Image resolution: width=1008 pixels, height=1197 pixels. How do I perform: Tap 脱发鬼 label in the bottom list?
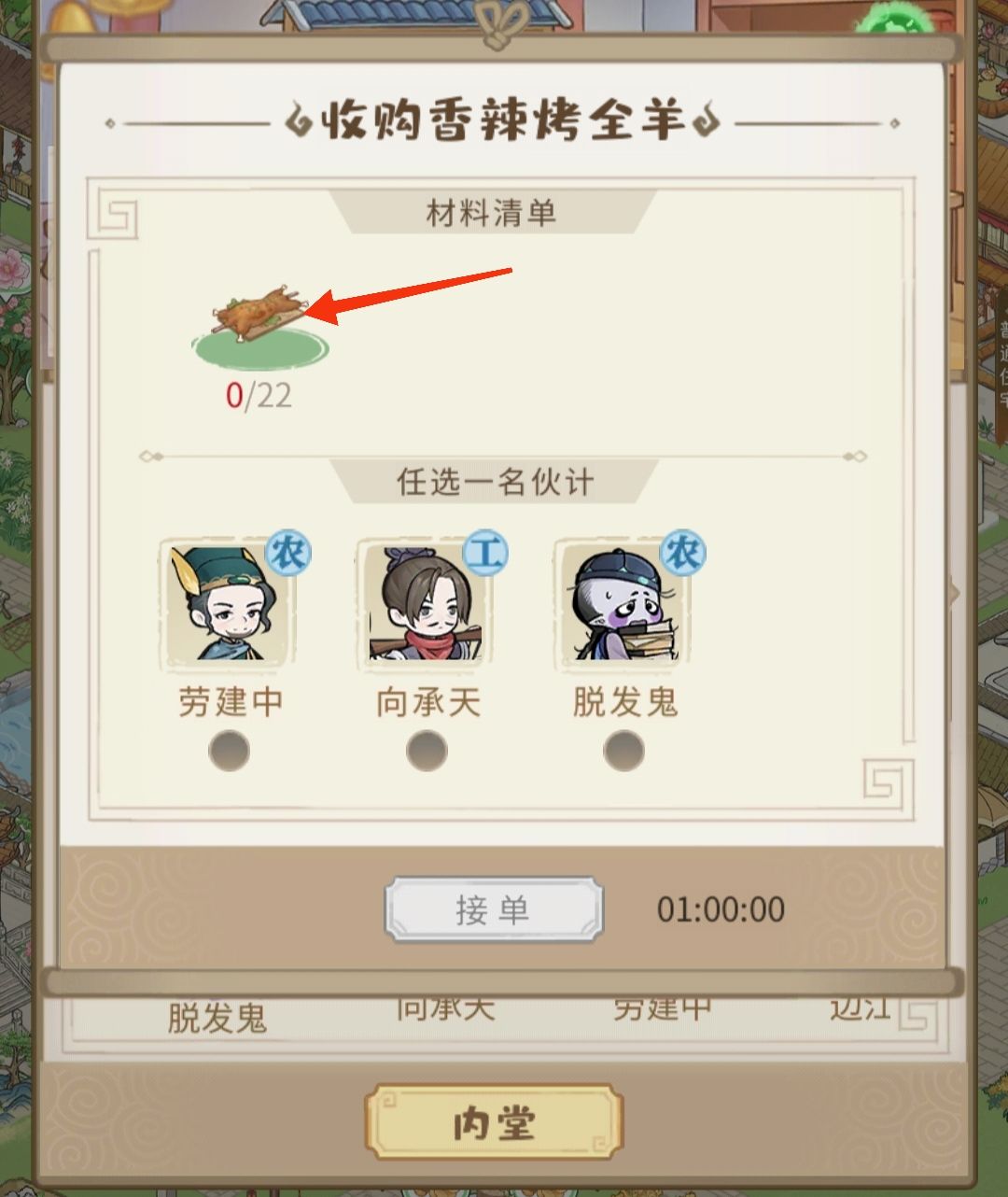pos(217,1018)
